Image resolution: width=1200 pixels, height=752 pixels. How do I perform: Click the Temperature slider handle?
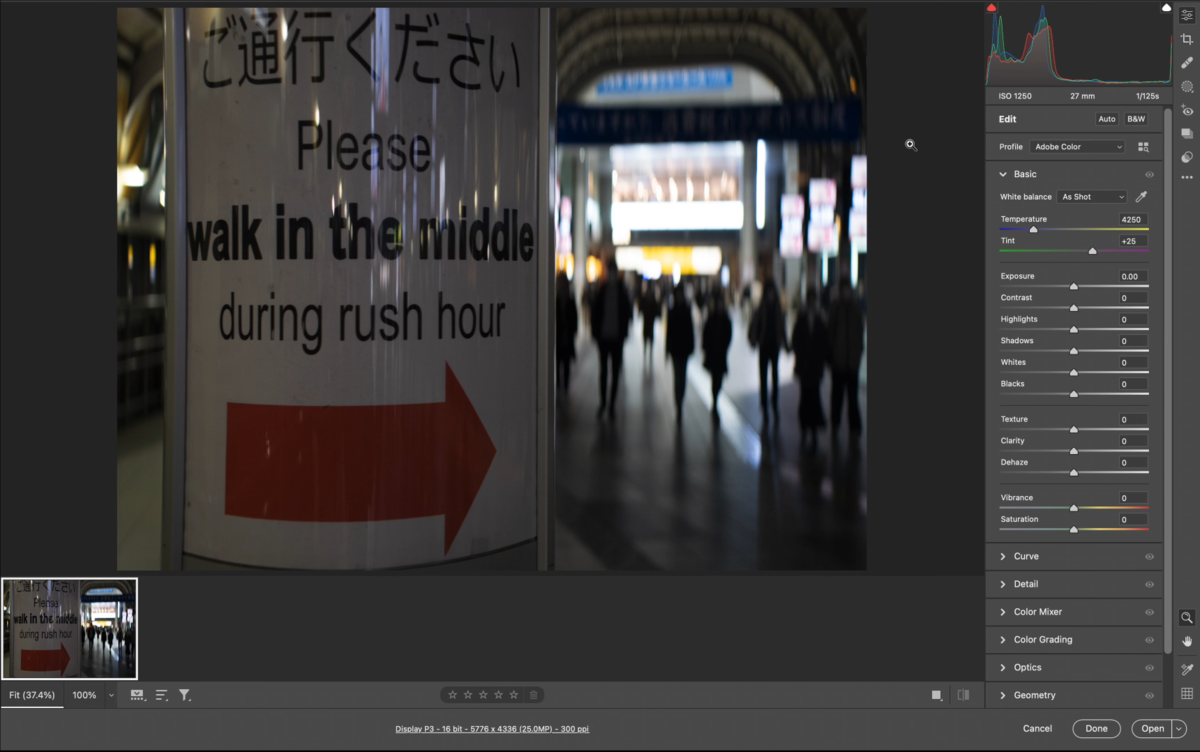[x=1033, y=230]
